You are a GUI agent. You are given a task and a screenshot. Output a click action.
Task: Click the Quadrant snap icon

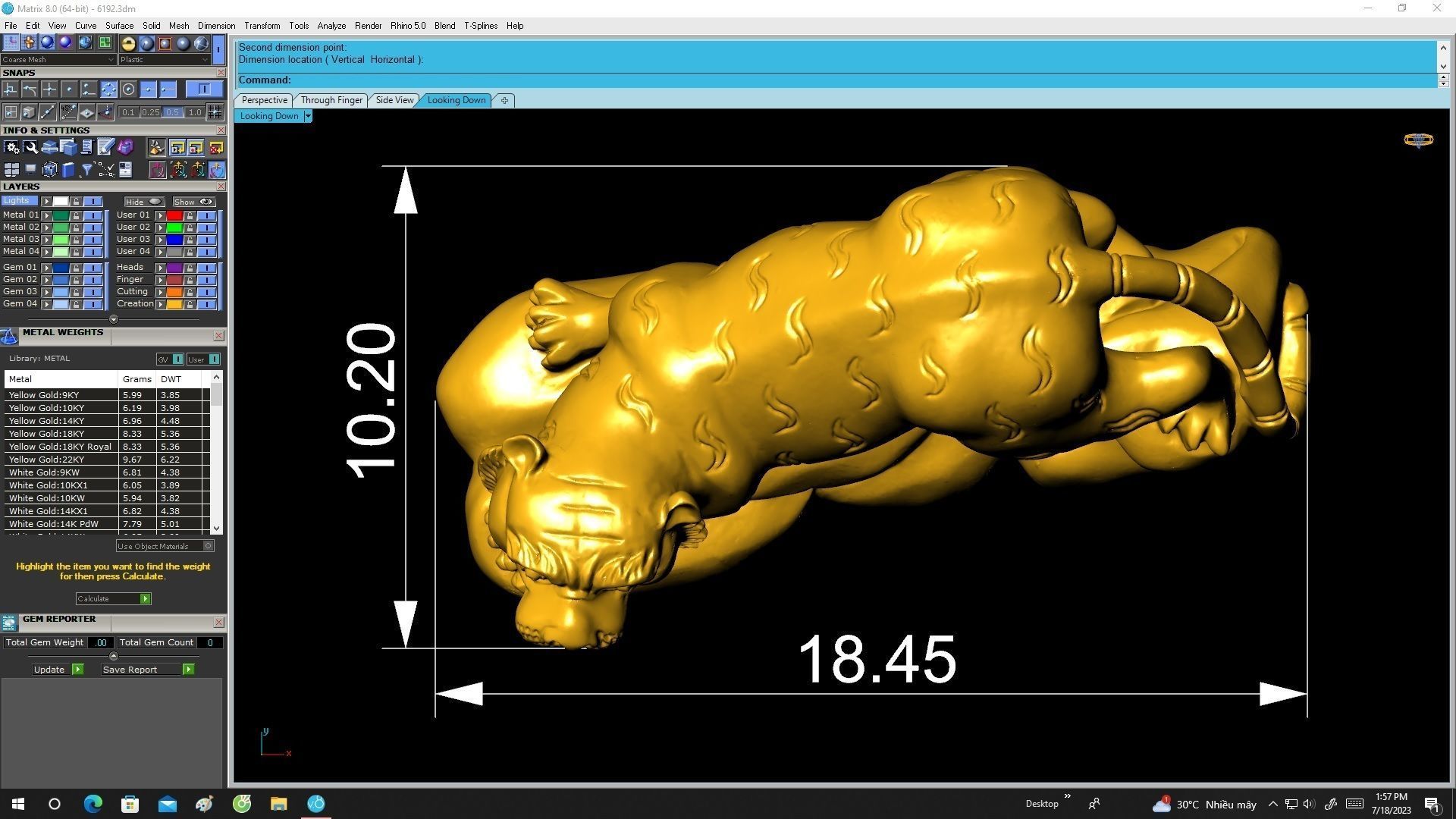pyautogui.click(x=108, y=89)
